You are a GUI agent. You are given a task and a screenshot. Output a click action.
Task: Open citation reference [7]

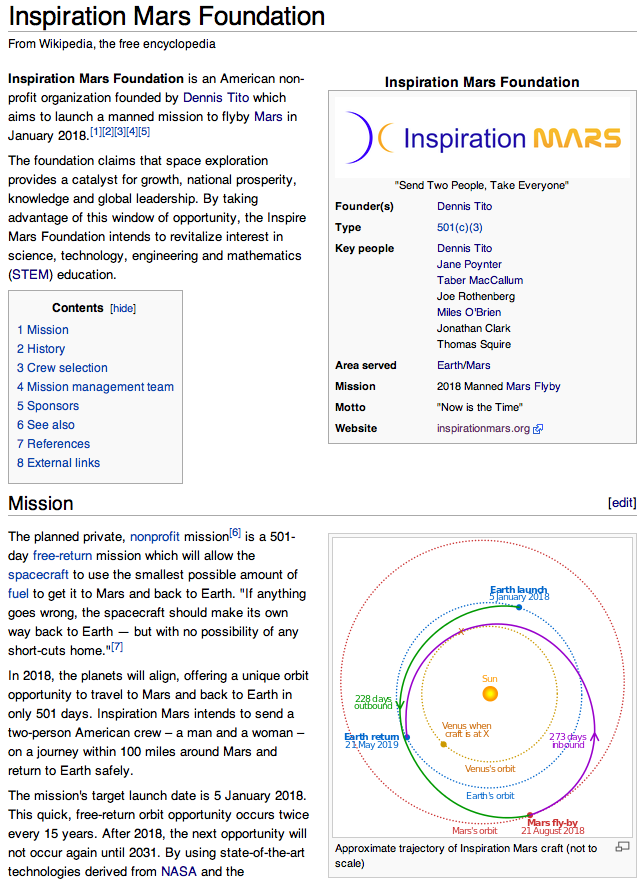tap(117, 647)
